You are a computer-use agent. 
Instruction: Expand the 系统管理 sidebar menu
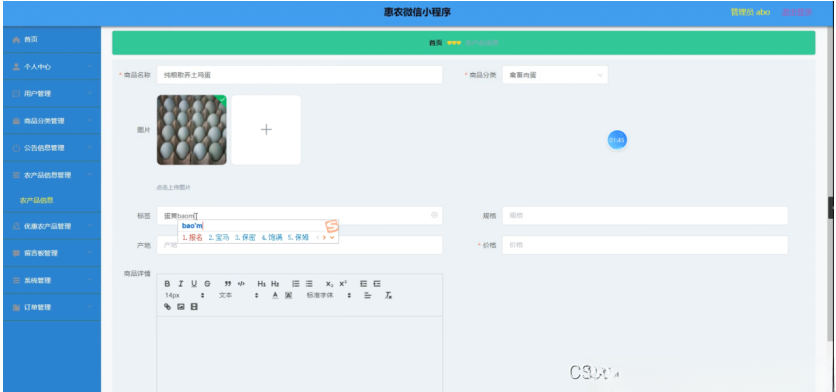(52, 280)
